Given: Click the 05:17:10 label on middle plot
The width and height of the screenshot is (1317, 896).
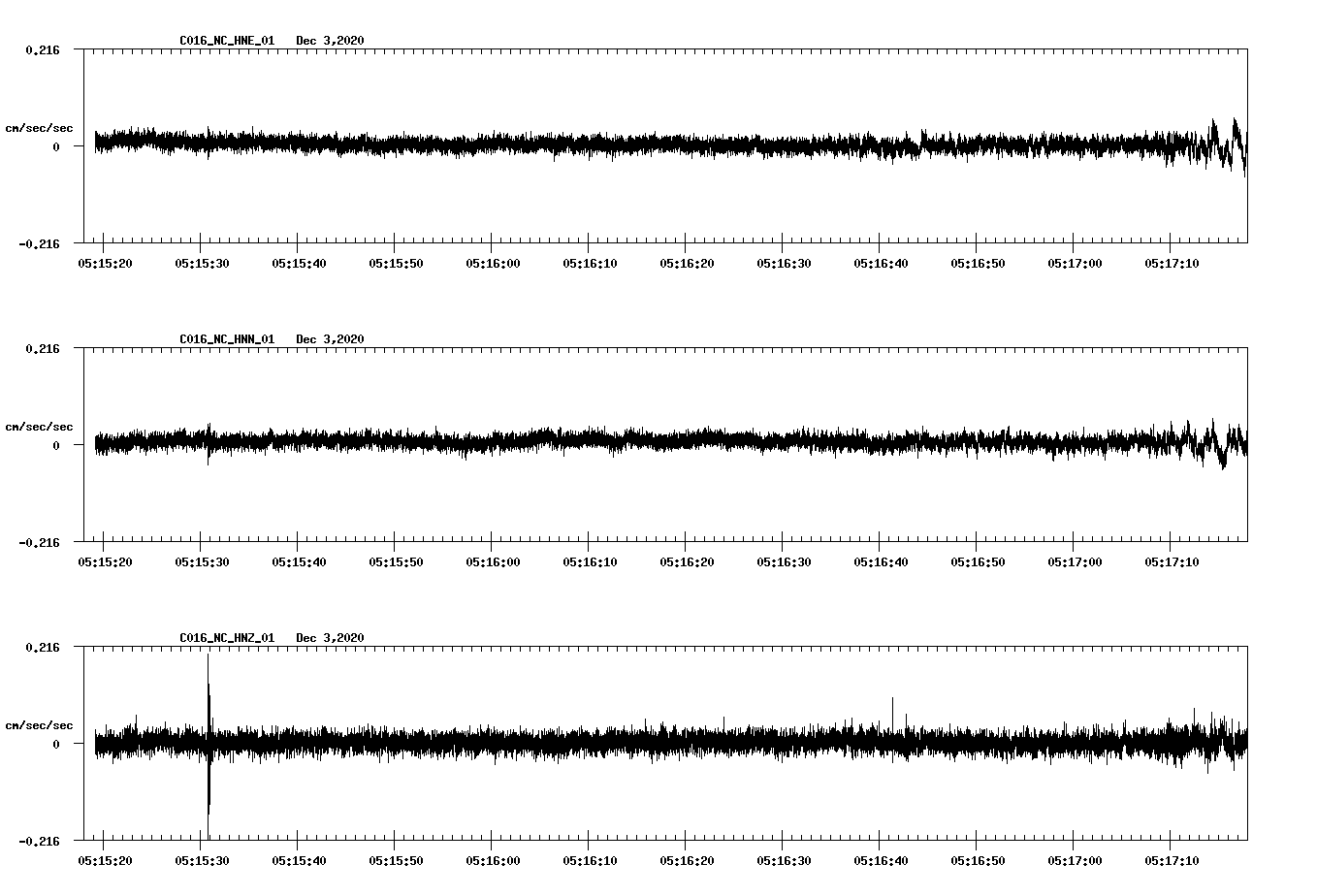Looking at the screenshot, I should tap(1172, 560).
